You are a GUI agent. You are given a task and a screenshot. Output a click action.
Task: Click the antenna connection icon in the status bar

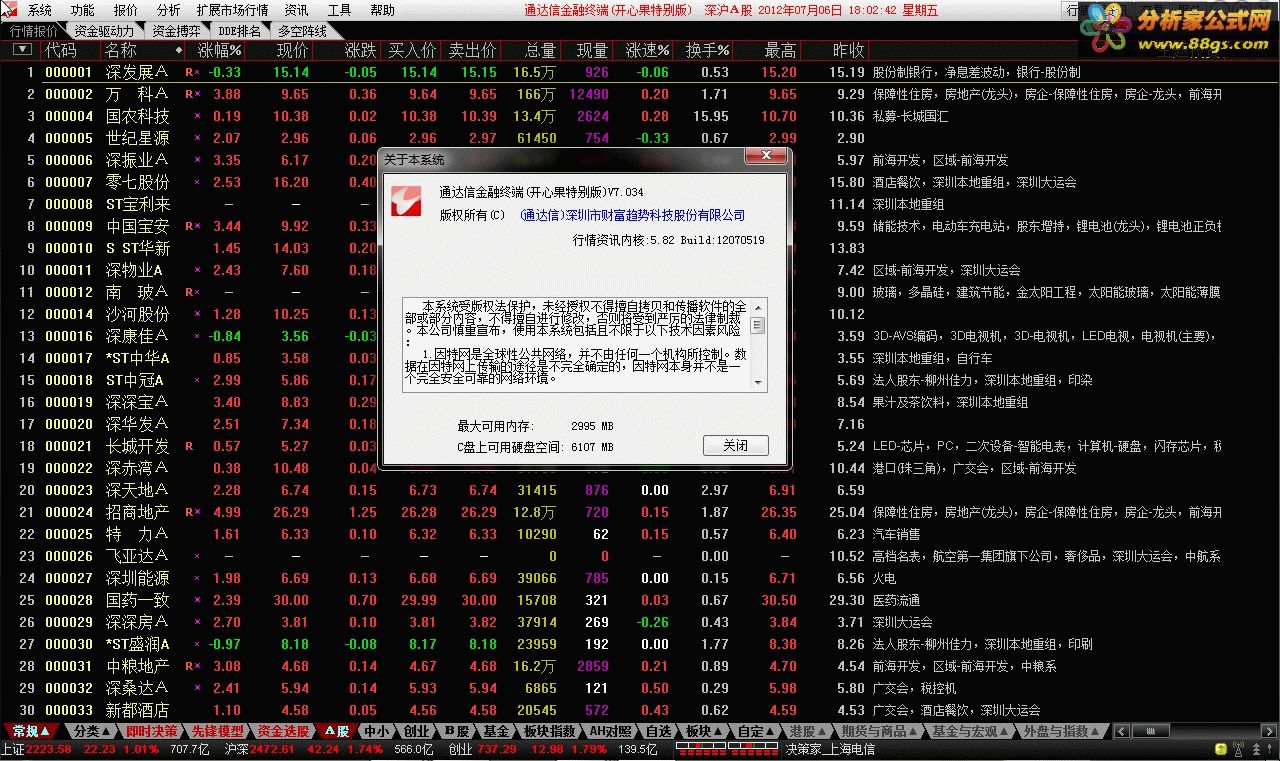[x=1237, y=749]
